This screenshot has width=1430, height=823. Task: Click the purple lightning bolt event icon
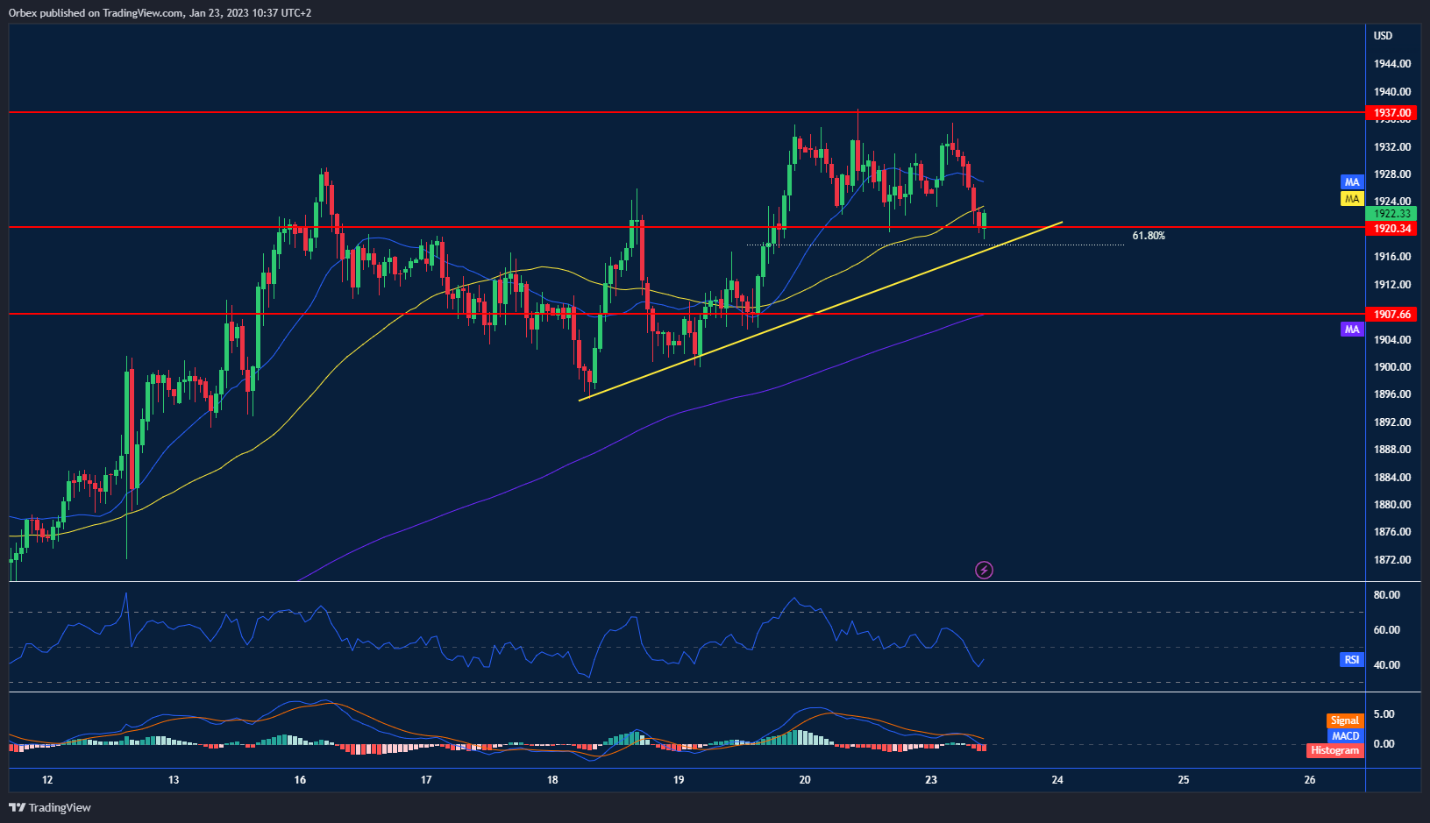[984, 570]
